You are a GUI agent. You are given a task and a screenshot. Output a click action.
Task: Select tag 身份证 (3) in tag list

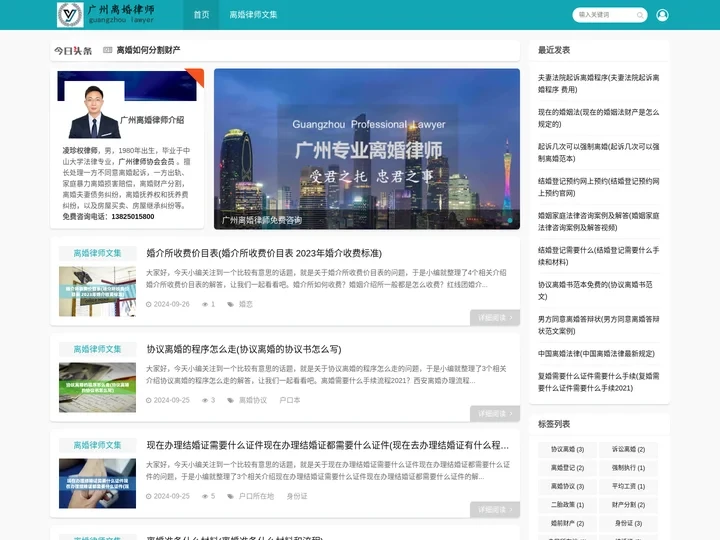tap(628, 523)
